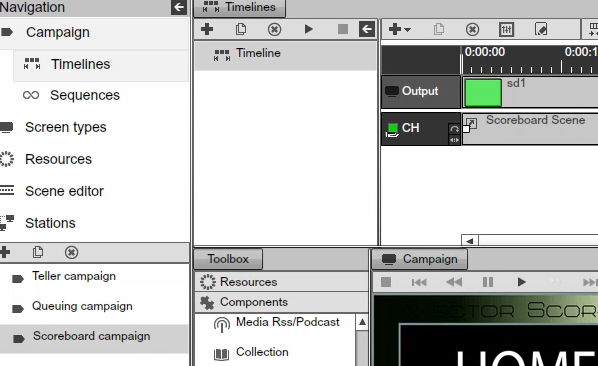Play the selected timeline

coord(309,29)
